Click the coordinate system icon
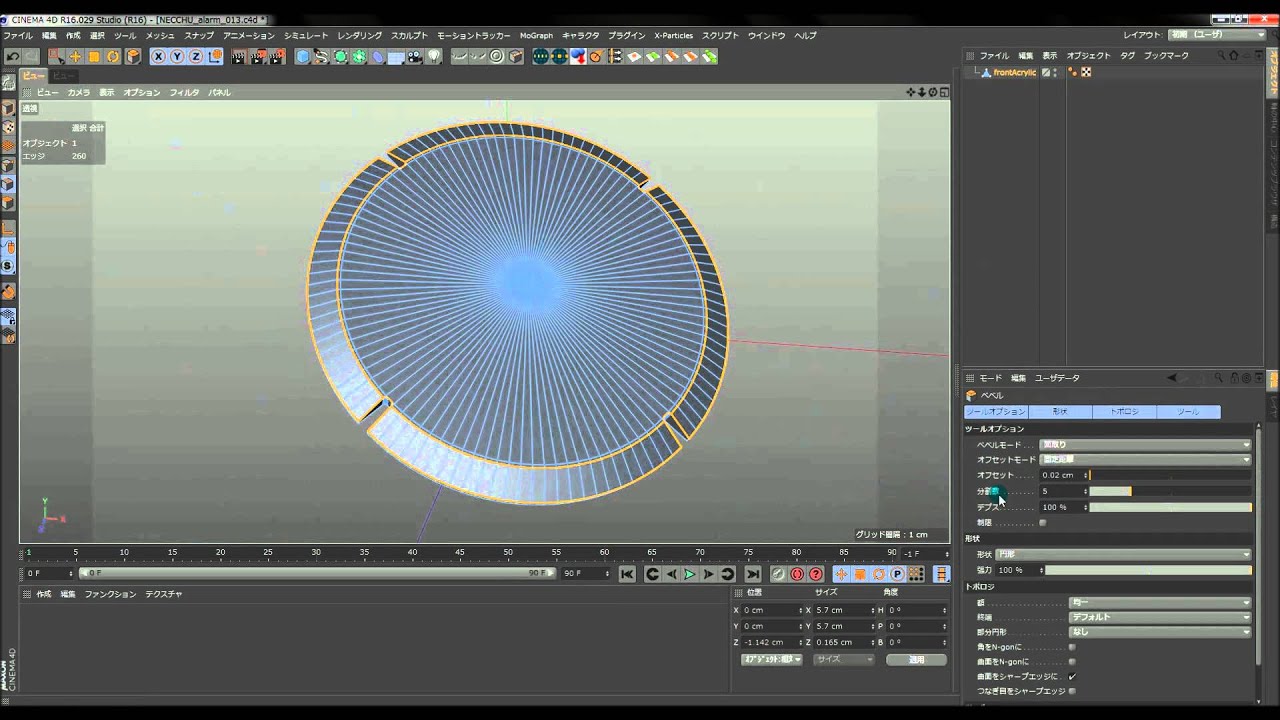The width and height of the screenshot is (1280, 720). pos(214,57)
